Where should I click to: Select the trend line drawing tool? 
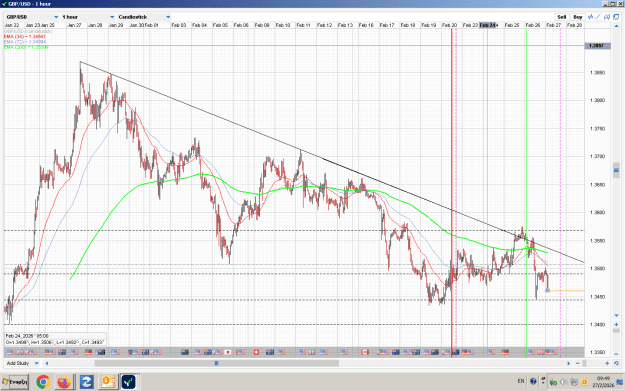[598, 17]
